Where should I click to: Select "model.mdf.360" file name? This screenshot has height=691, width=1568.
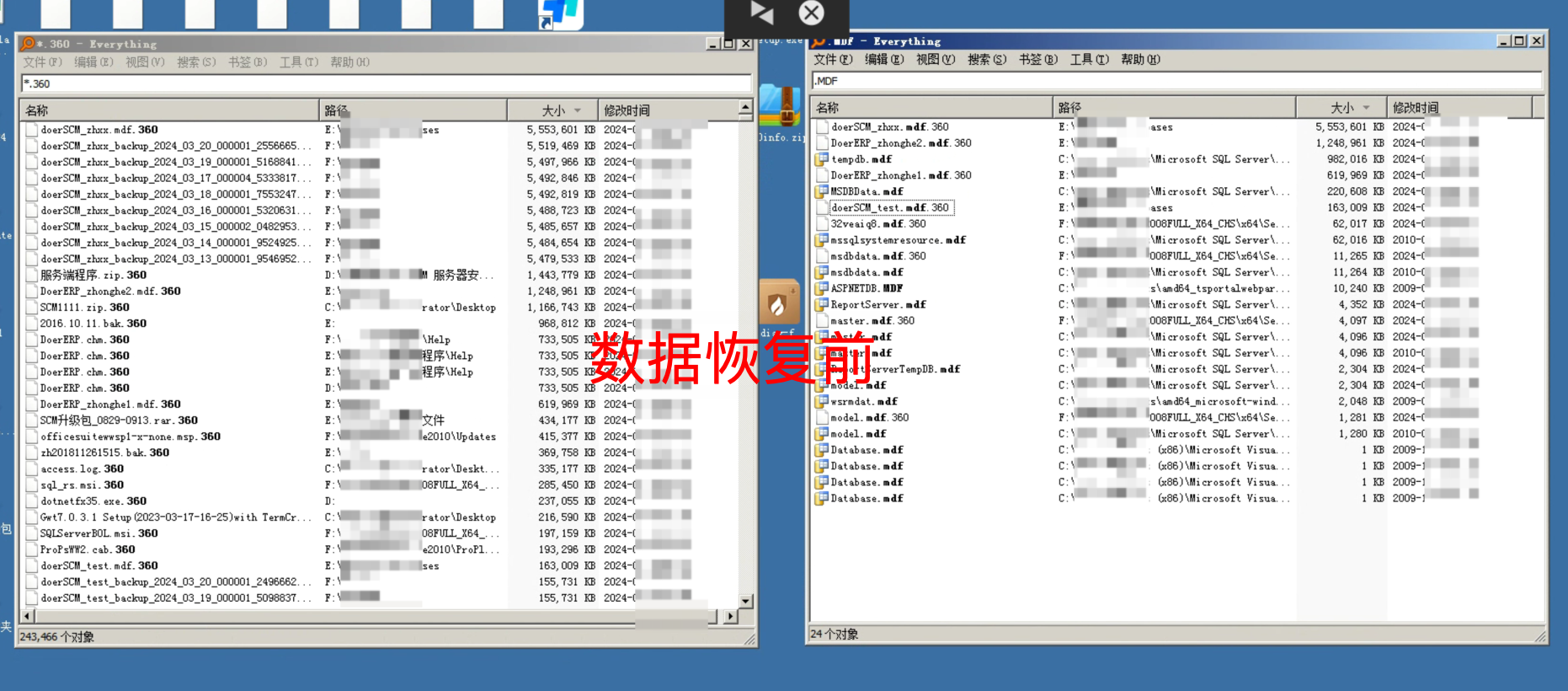tap(870, 418)
